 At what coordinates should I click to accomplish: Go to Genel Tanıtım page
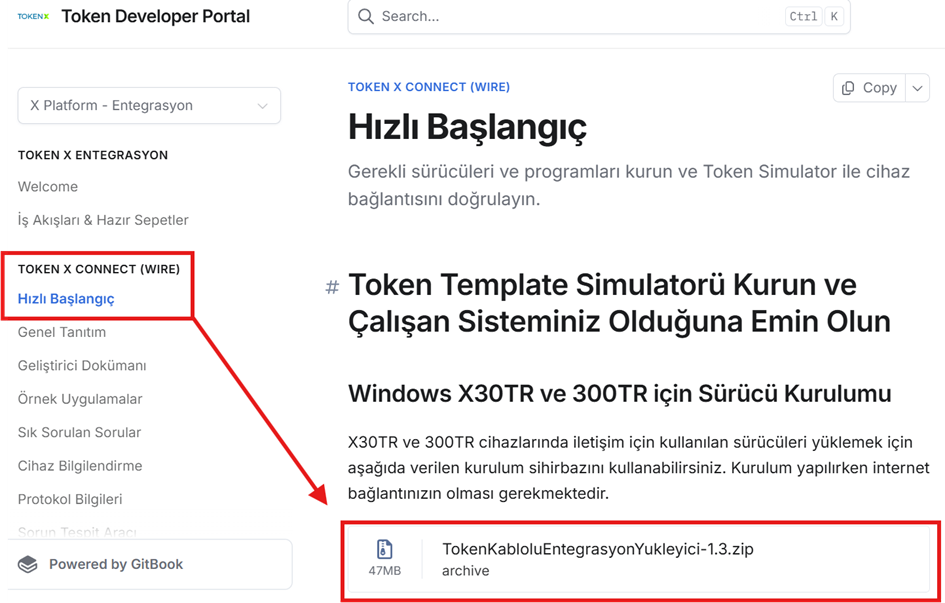point(62,332)
